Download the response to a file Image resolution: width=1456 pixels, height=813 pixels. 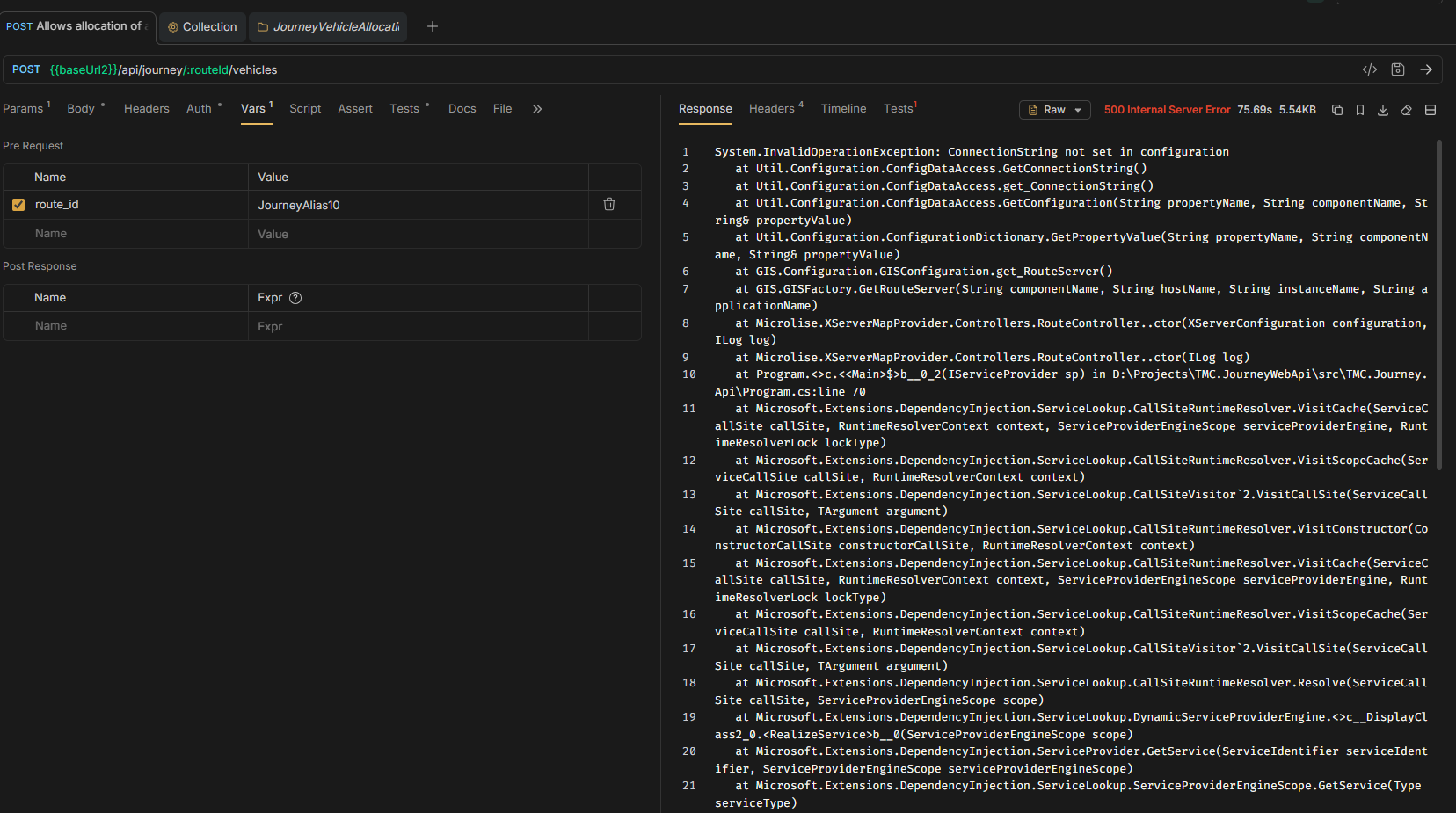point(1383,110)
